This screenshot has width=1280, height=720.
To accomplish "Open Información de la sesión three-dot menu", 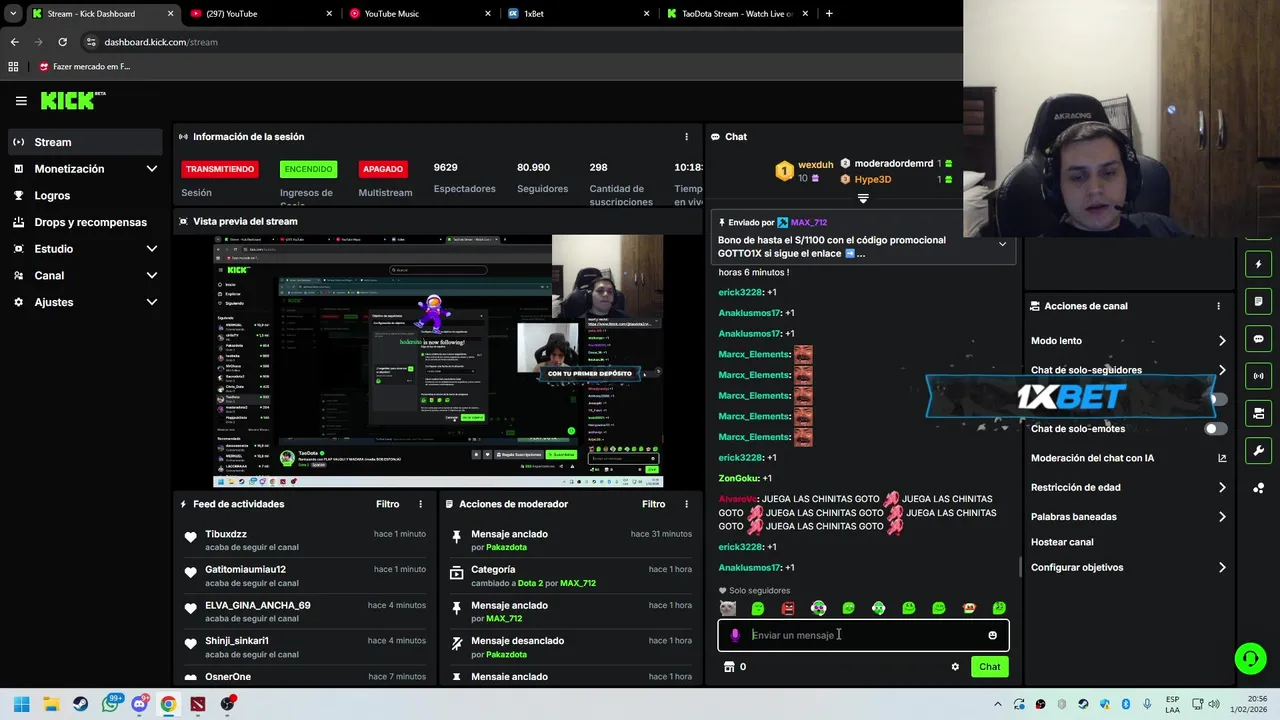I will pyautogui.click(x=686, y=137).
